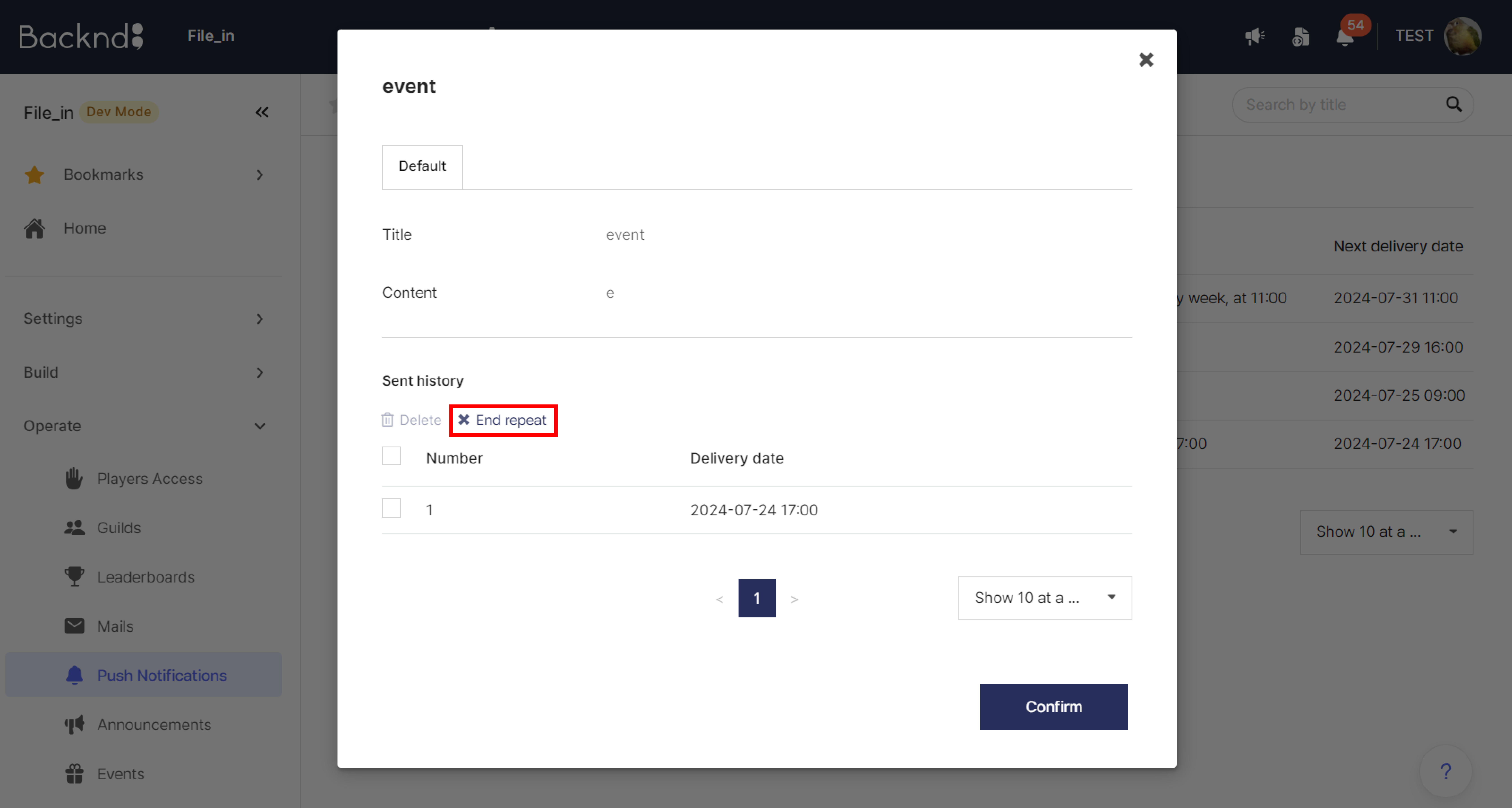This screenshot has height=808, width=1512.
Task: Open notifications bell with 54 badge
Action: 1345,36
